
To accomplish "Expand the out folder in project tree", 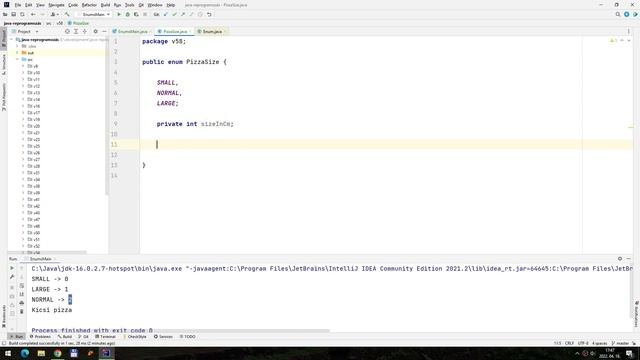I will coord(17,53).
